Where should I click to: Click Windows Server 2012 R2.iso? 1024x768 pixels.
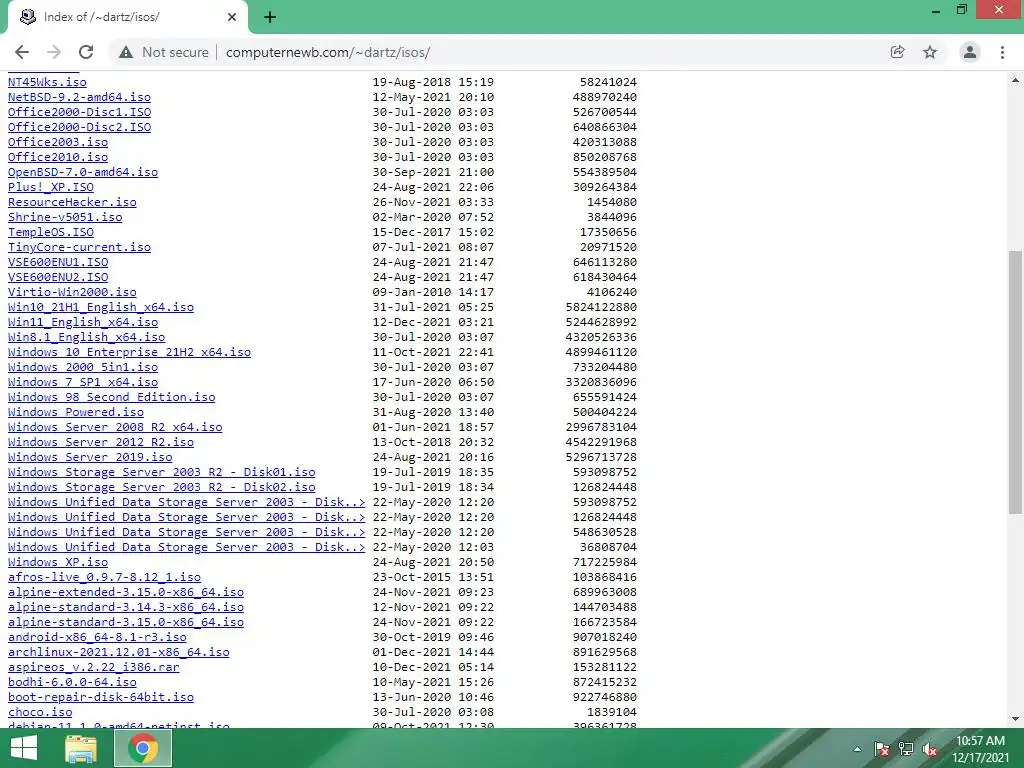[101, 442]
